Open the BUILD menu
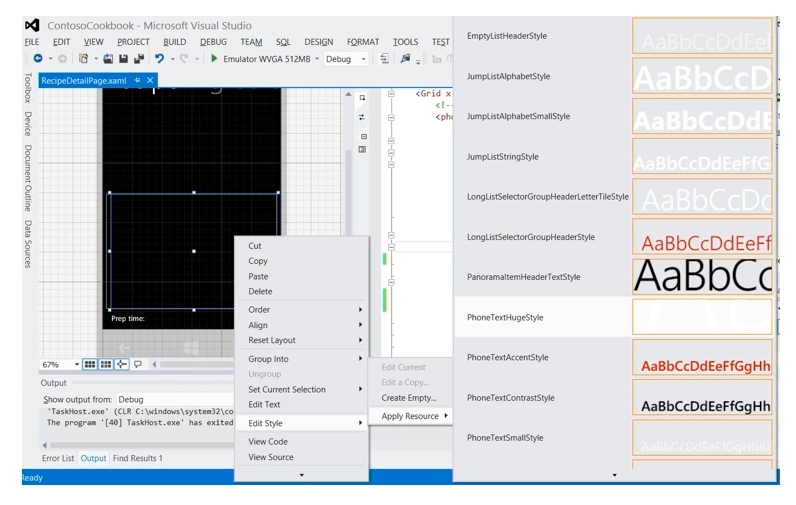 pyautogui.click(x=174, y=42)
